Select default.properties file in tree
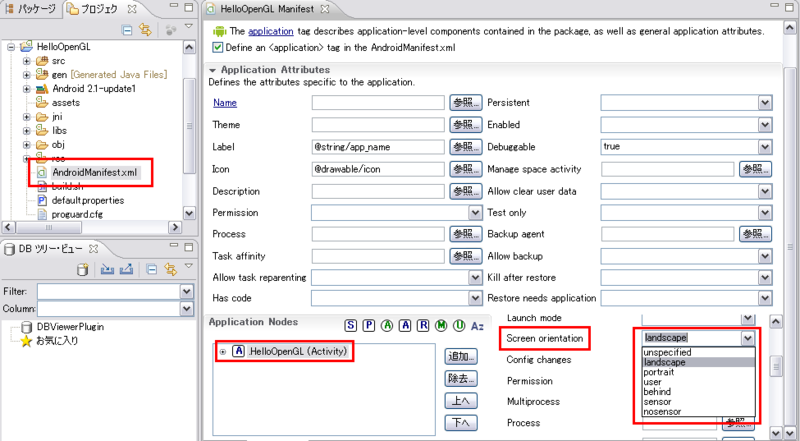Image resolution: width=800 pixels, height=441 pixels. (x=88, y=201)
